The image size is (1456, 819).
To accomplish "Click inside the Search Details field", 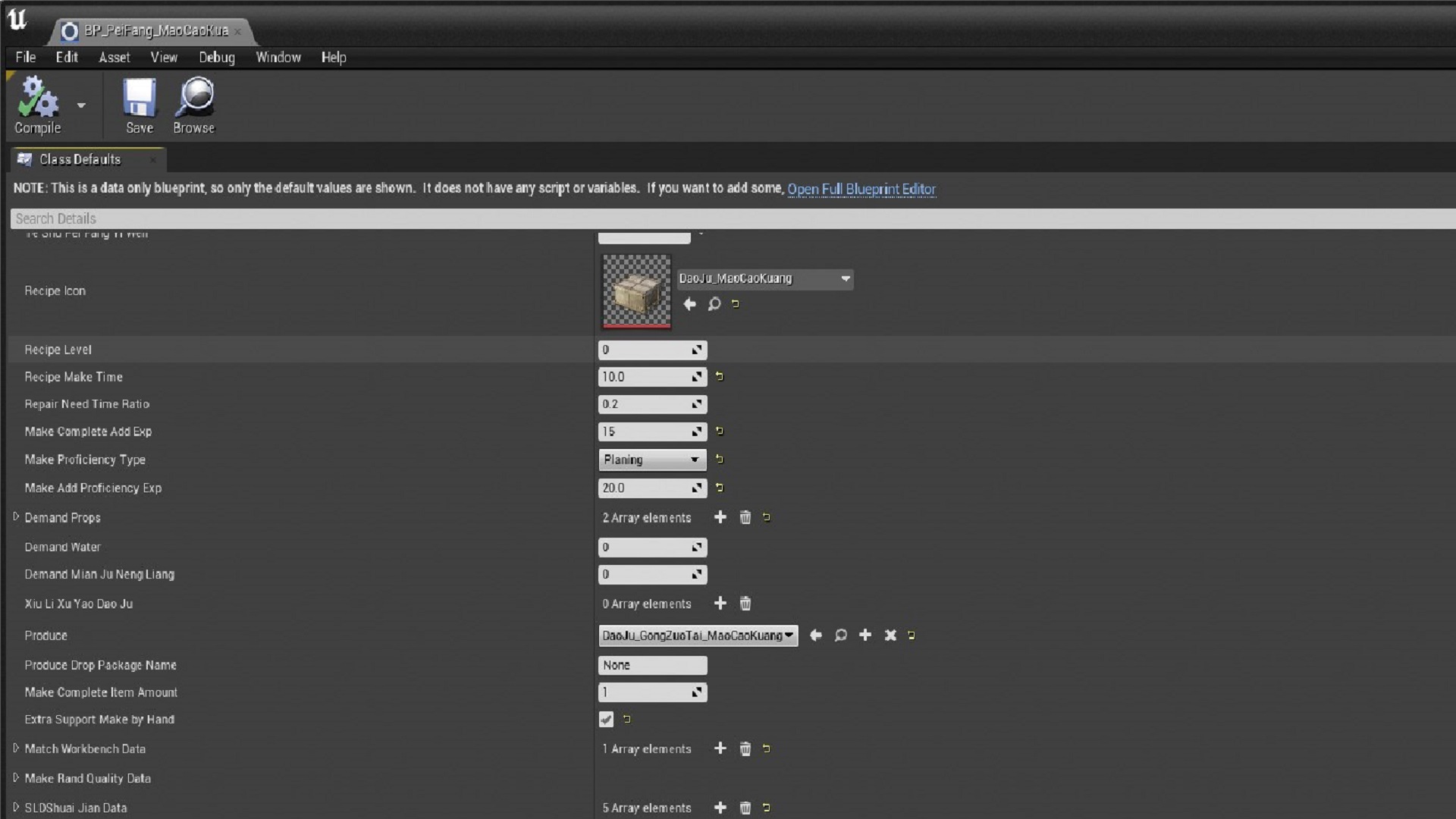I will [x=303, y=218].
